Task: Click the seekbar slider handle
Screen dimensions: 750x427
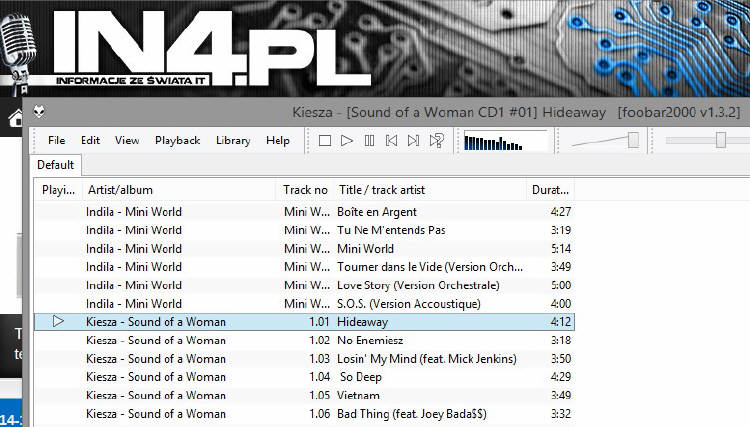Action: 721,141
